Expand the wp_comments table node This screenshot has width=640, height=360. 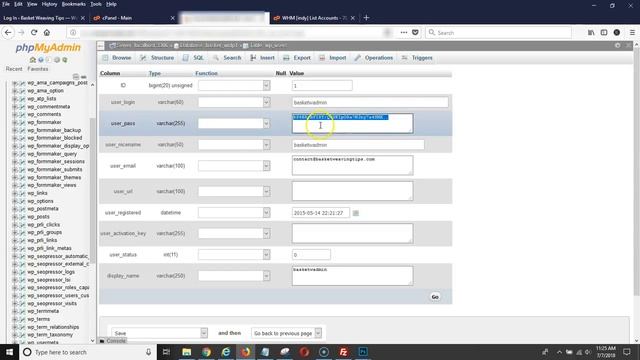pos(15,114)
